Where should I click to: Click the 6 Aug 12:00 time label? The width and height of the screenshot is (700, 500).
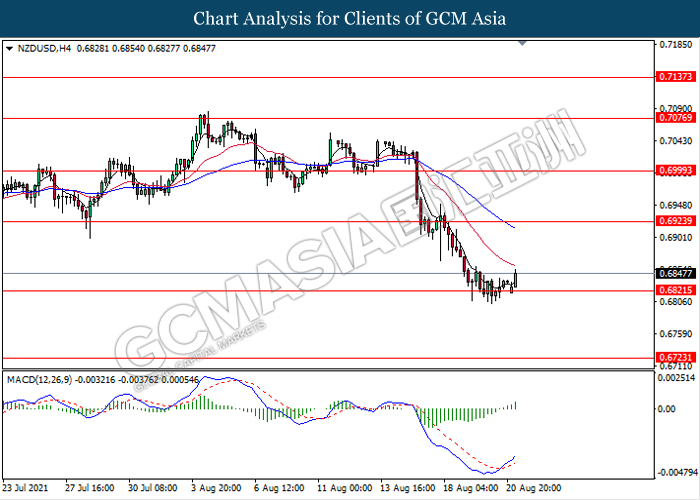279,488
